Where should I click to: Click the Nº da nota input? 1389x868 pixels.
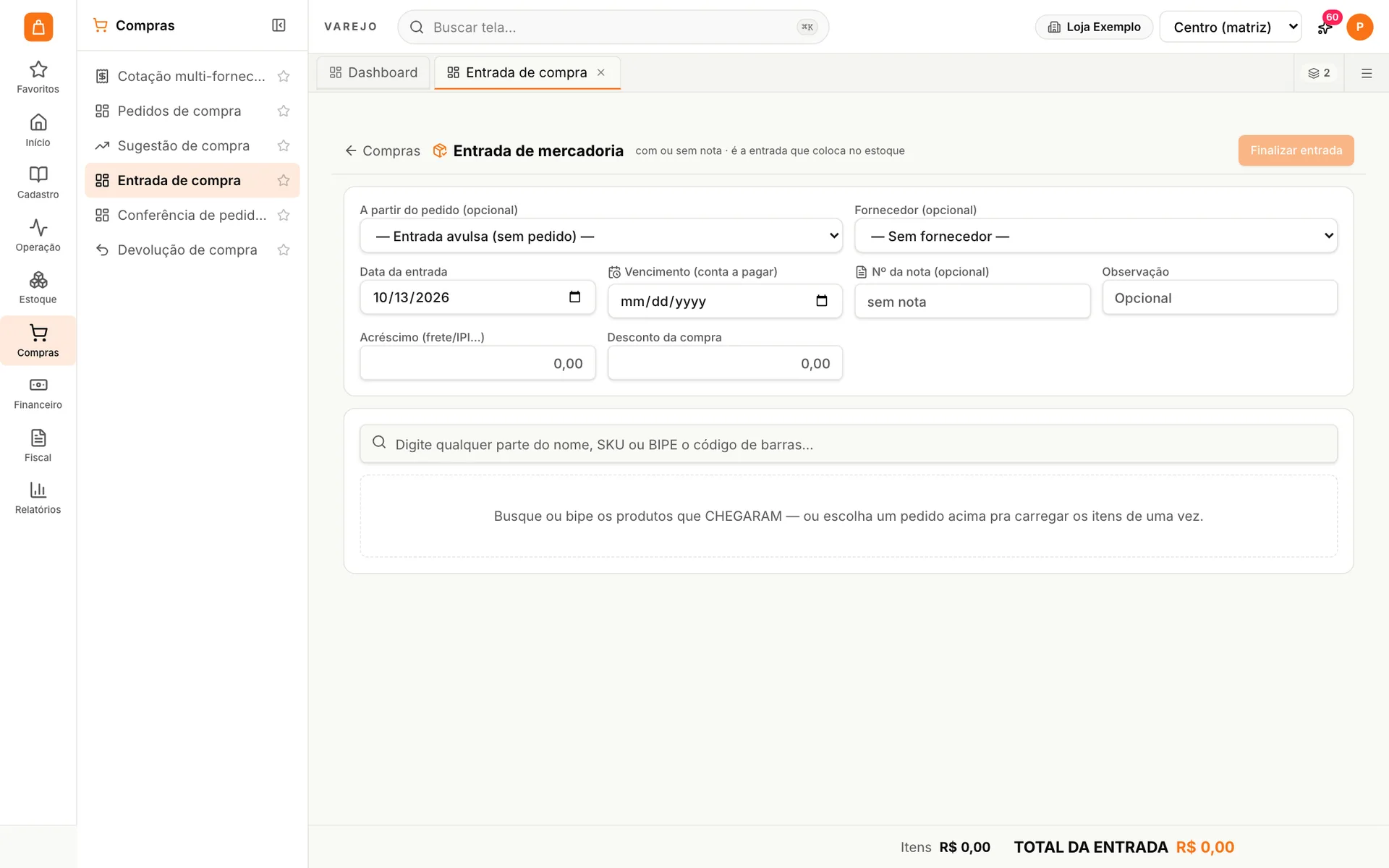972,302
